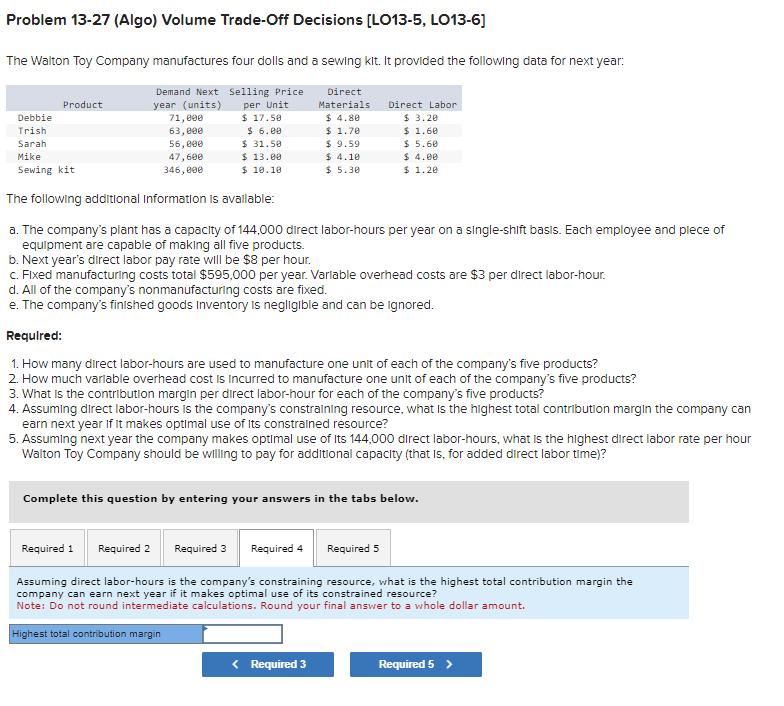Click the $ 17.50 selling price cell
This screenshot has height=706, width=784.
coord(262,118)
